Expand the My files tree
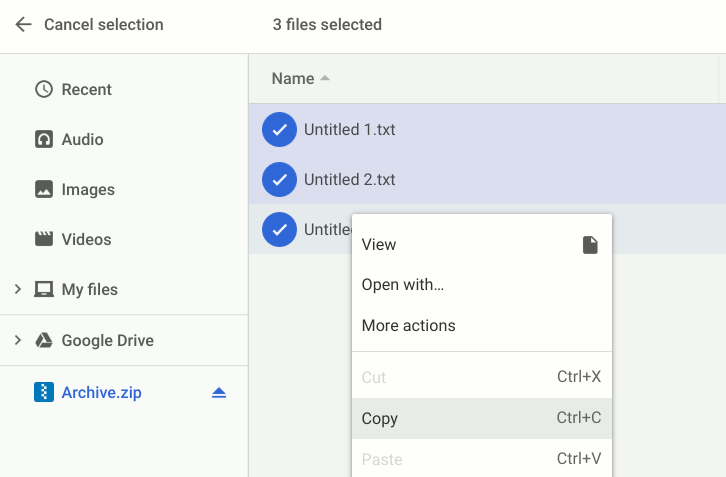Viewport: 726px width, 477px height. 17,289
